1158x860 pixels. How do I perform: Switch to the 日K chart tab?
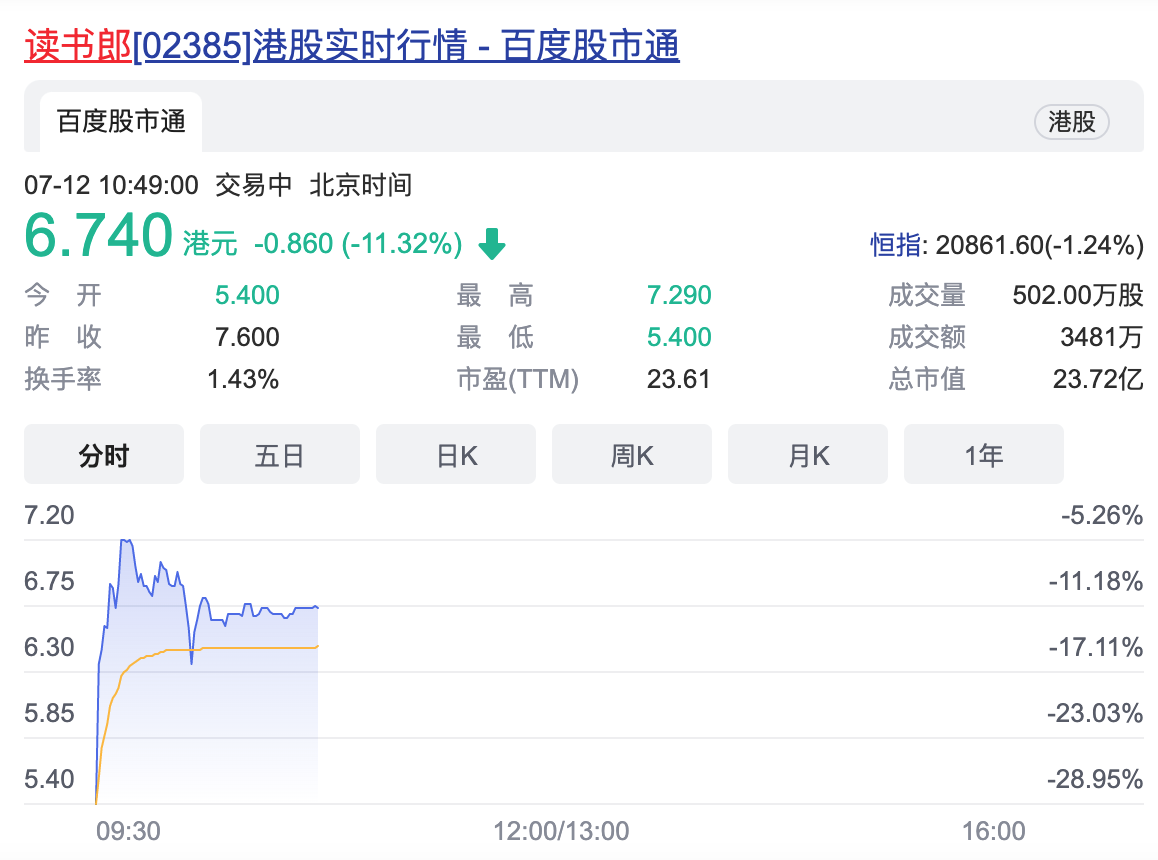pyautogui.click(x=456, y=454)
